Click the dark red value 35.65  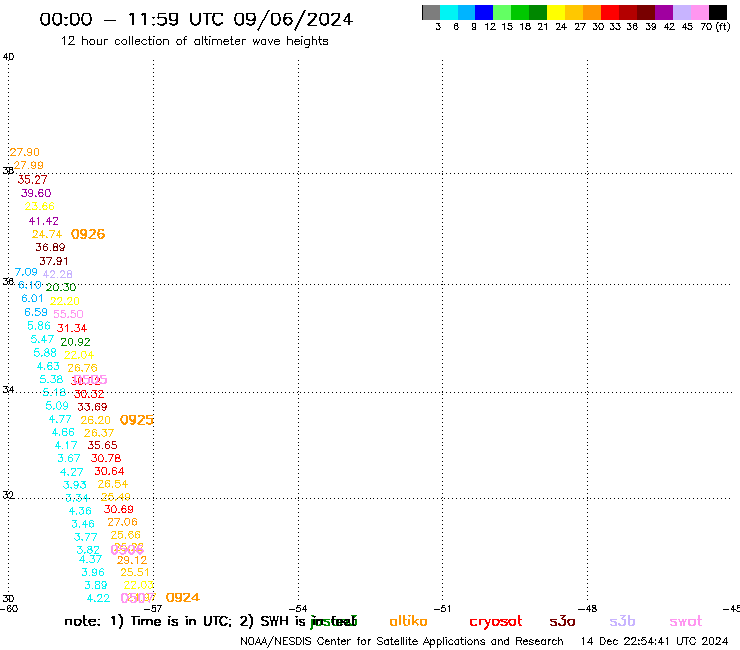tap(102, 445)
